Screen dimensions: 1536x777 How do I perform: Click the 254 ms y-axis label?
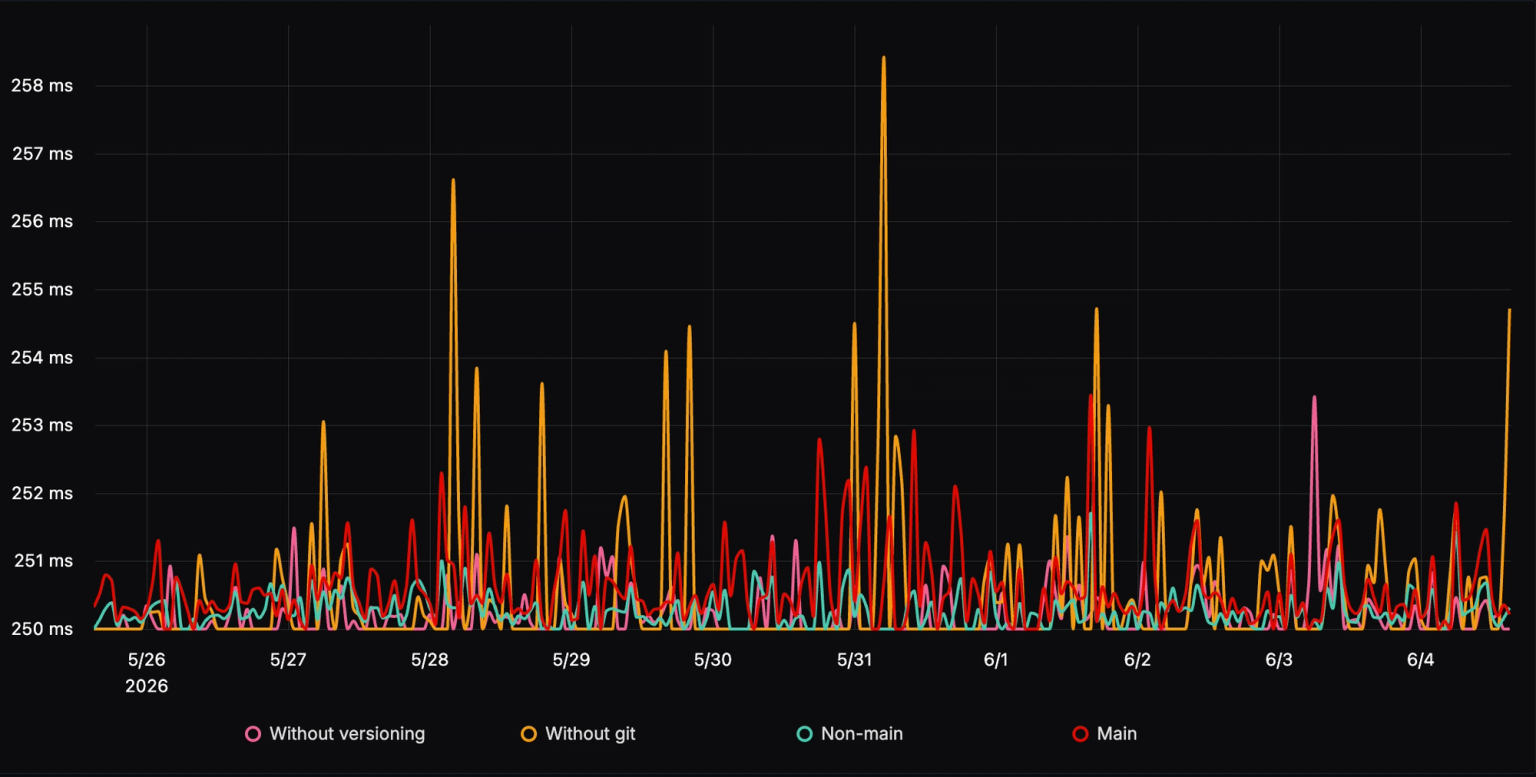(42, 358)
